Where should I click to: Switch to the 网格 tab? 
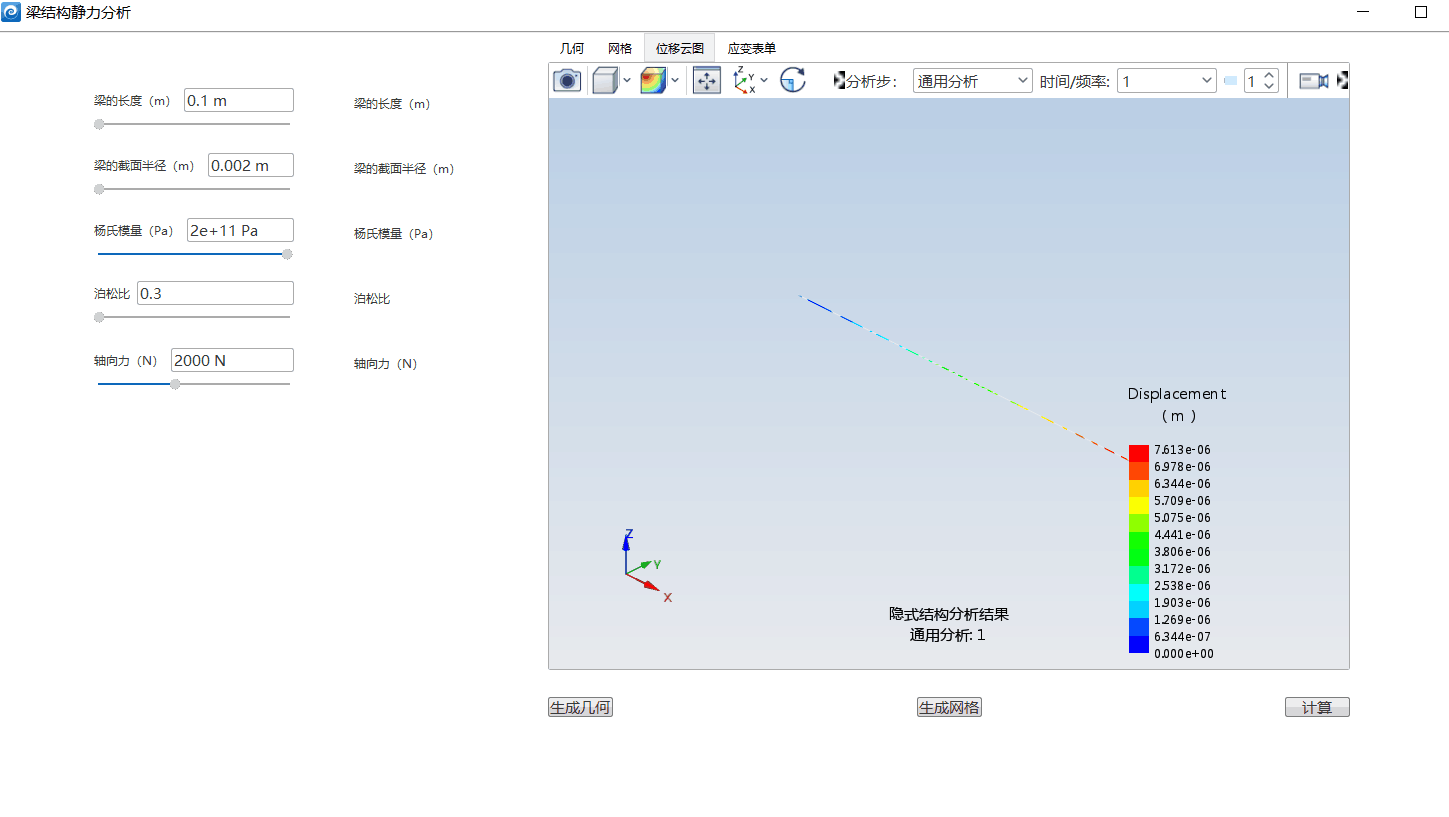[620, 48]
